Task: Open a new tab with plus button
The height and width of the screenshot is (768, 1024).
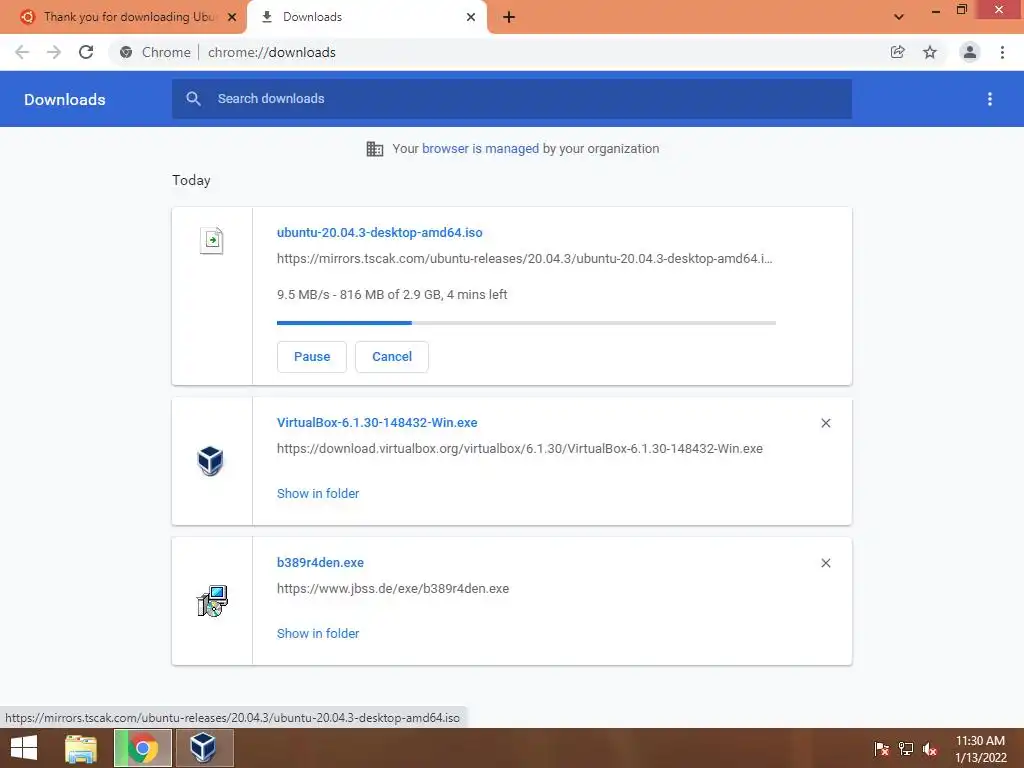Action: [509, 17]
